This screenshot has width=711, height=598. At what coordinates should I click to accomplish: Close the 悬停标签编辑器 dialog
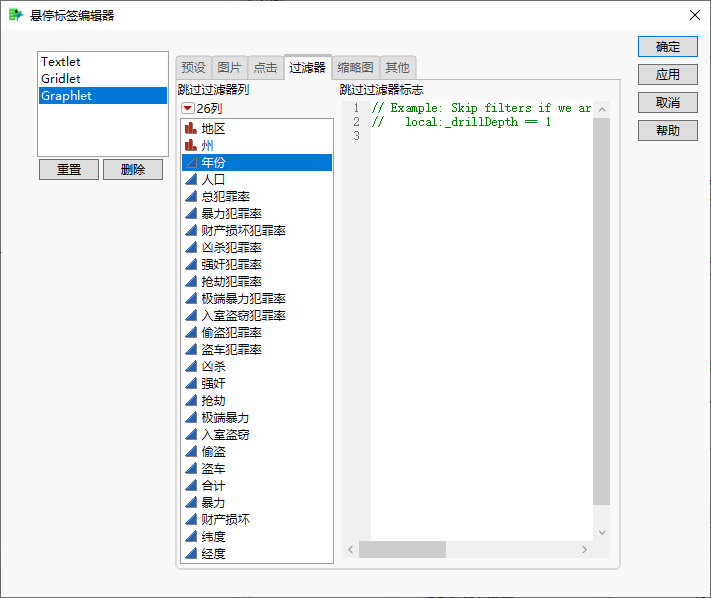(x=695, y=15)
